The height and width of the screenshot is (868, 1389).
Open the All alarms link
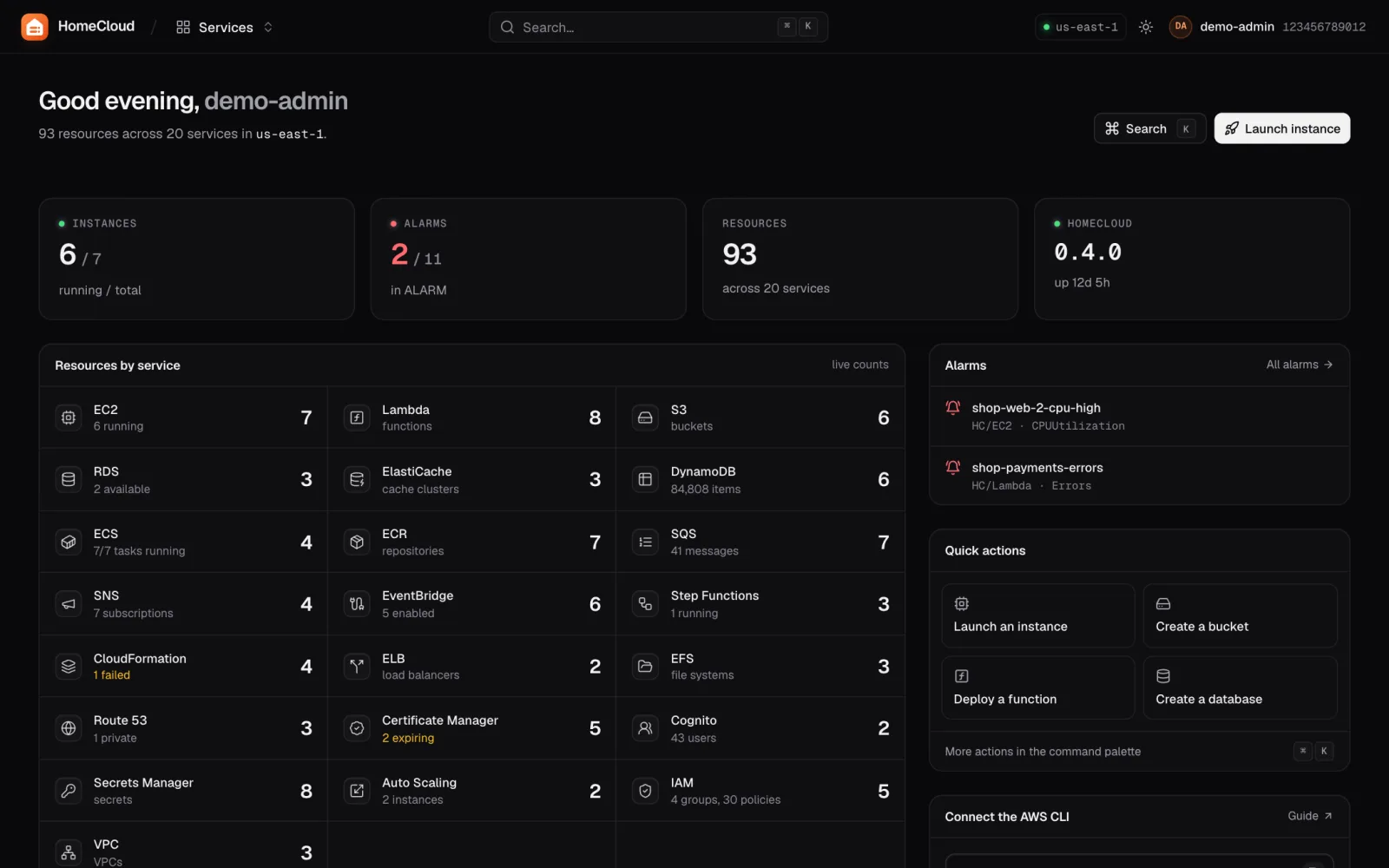(x=1299, y=365)
